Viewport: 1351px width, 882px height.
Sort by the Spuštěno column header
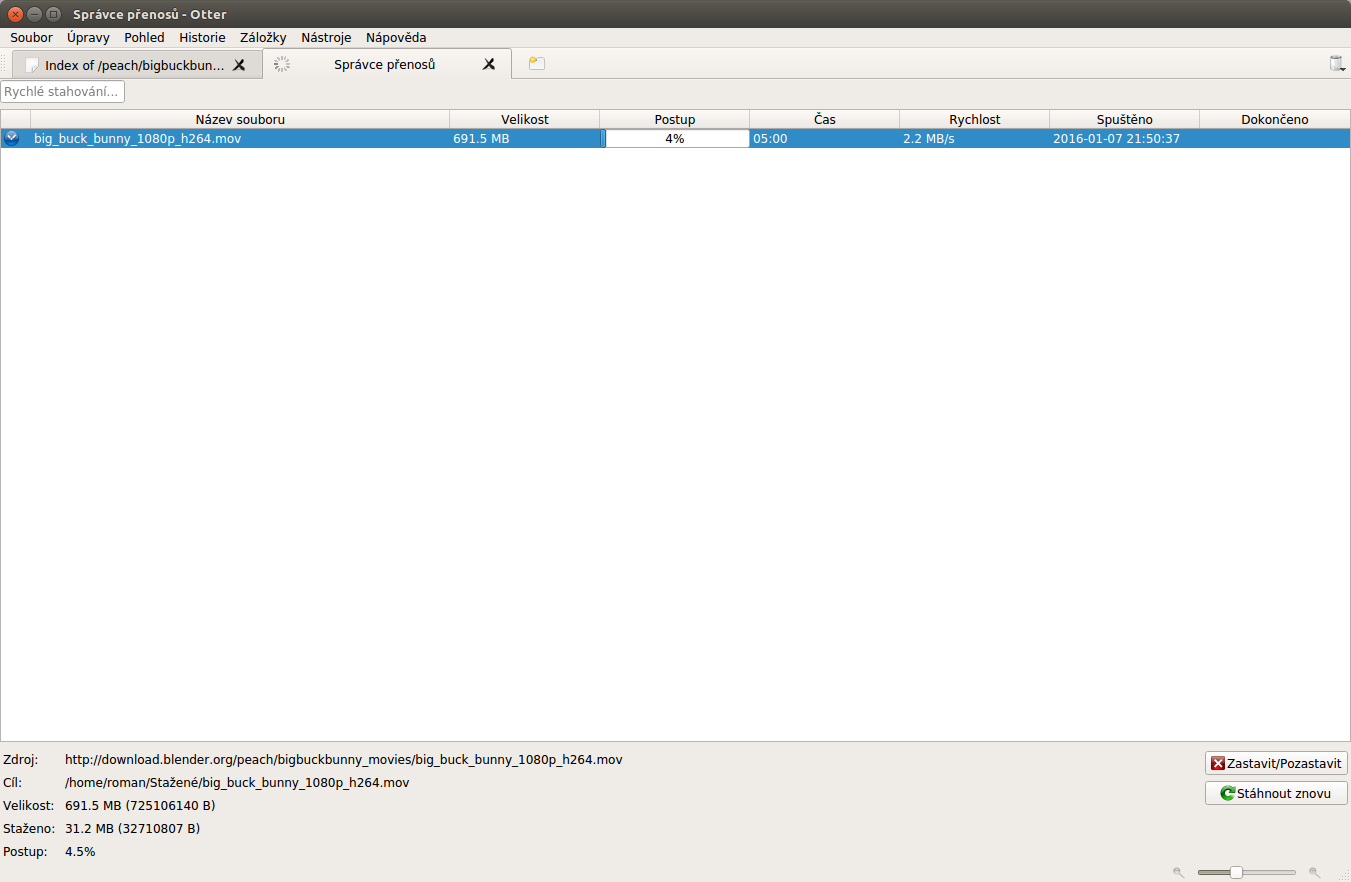click(1125, 120)
